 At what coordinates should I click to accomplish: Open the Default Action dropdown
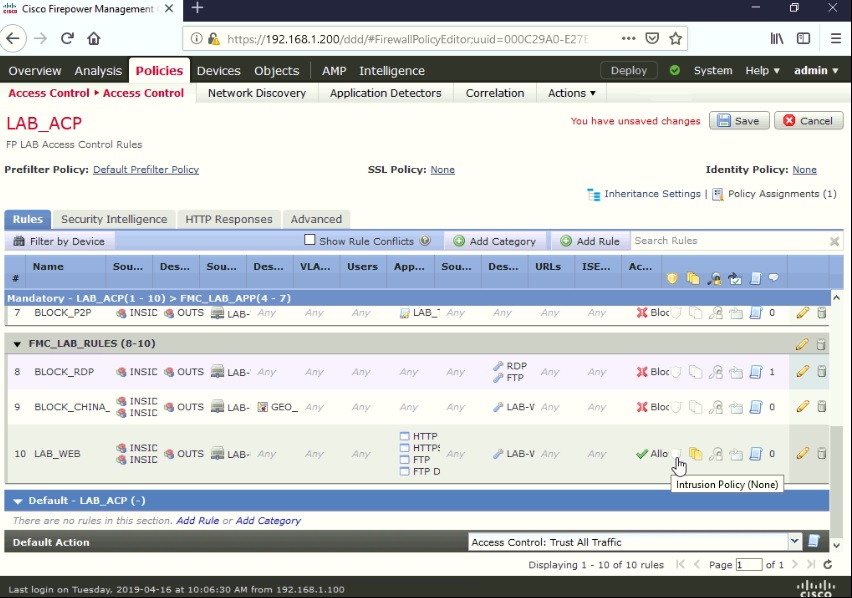click(794, 541)
